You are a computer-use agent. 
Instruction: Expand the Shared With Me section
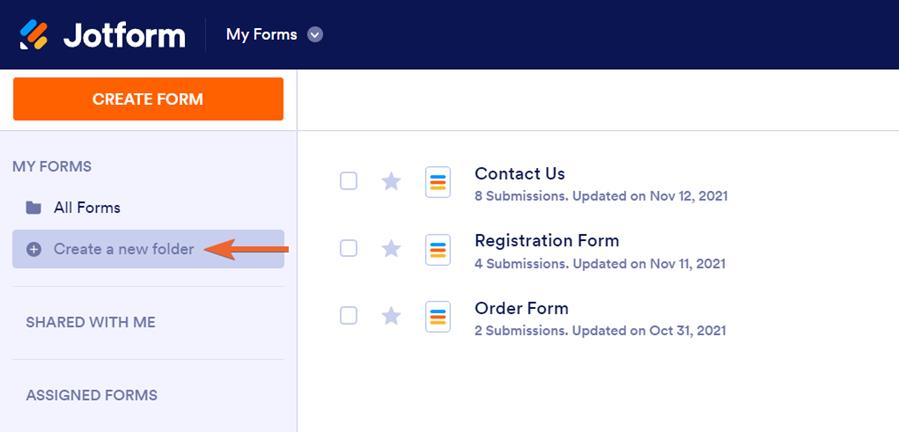pos(91,323)
